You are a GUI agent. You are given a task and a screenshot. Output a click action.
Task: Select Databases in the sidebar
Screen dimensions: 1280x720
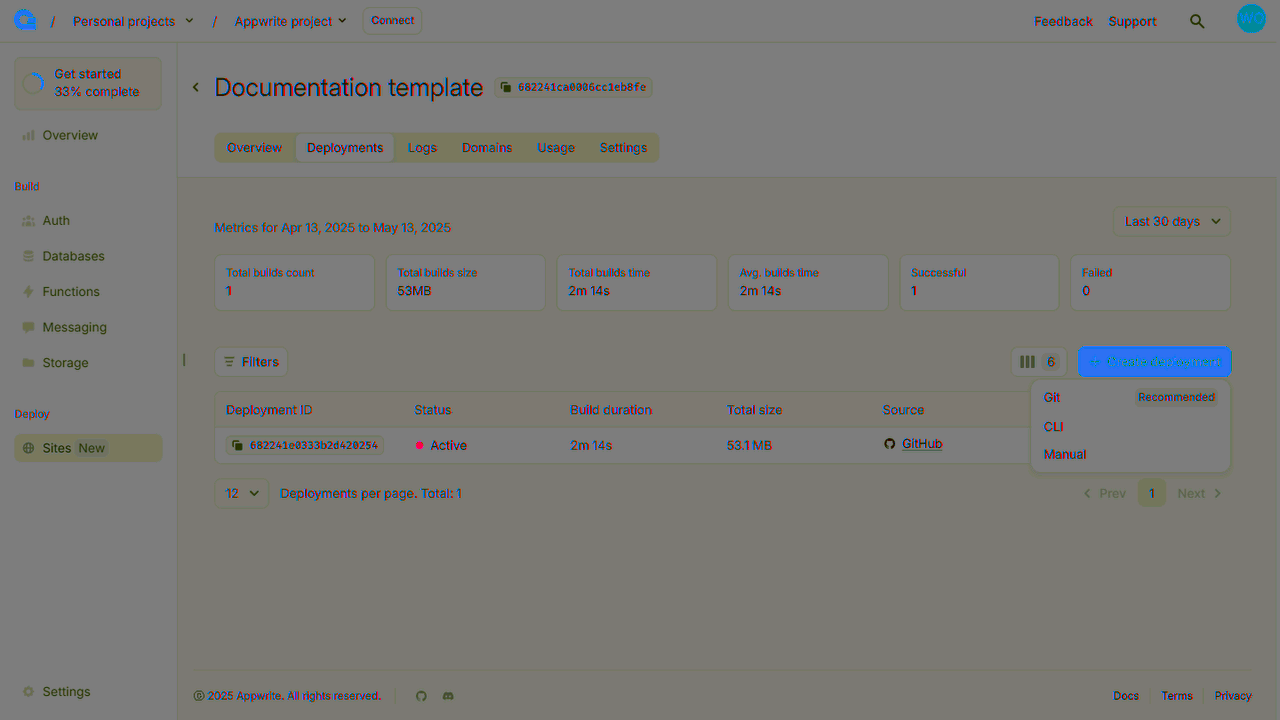74,256
